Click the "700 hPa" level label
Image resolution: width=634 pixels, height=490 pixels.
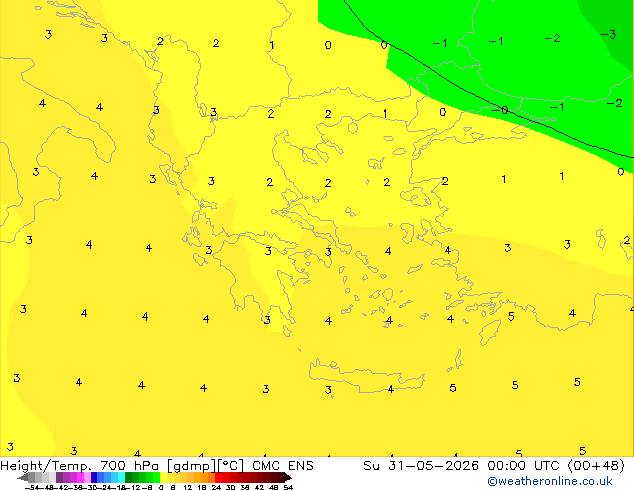[129, 466]
